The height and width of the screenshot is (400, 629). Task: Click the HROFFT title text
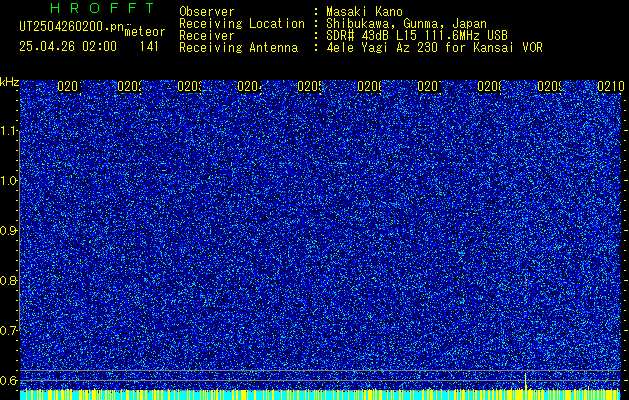pos(103,8)
